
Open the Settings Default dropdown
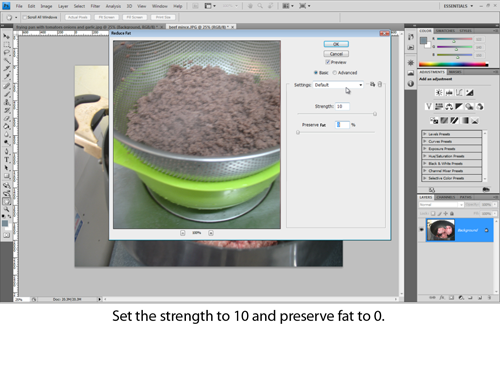[338, 85]
